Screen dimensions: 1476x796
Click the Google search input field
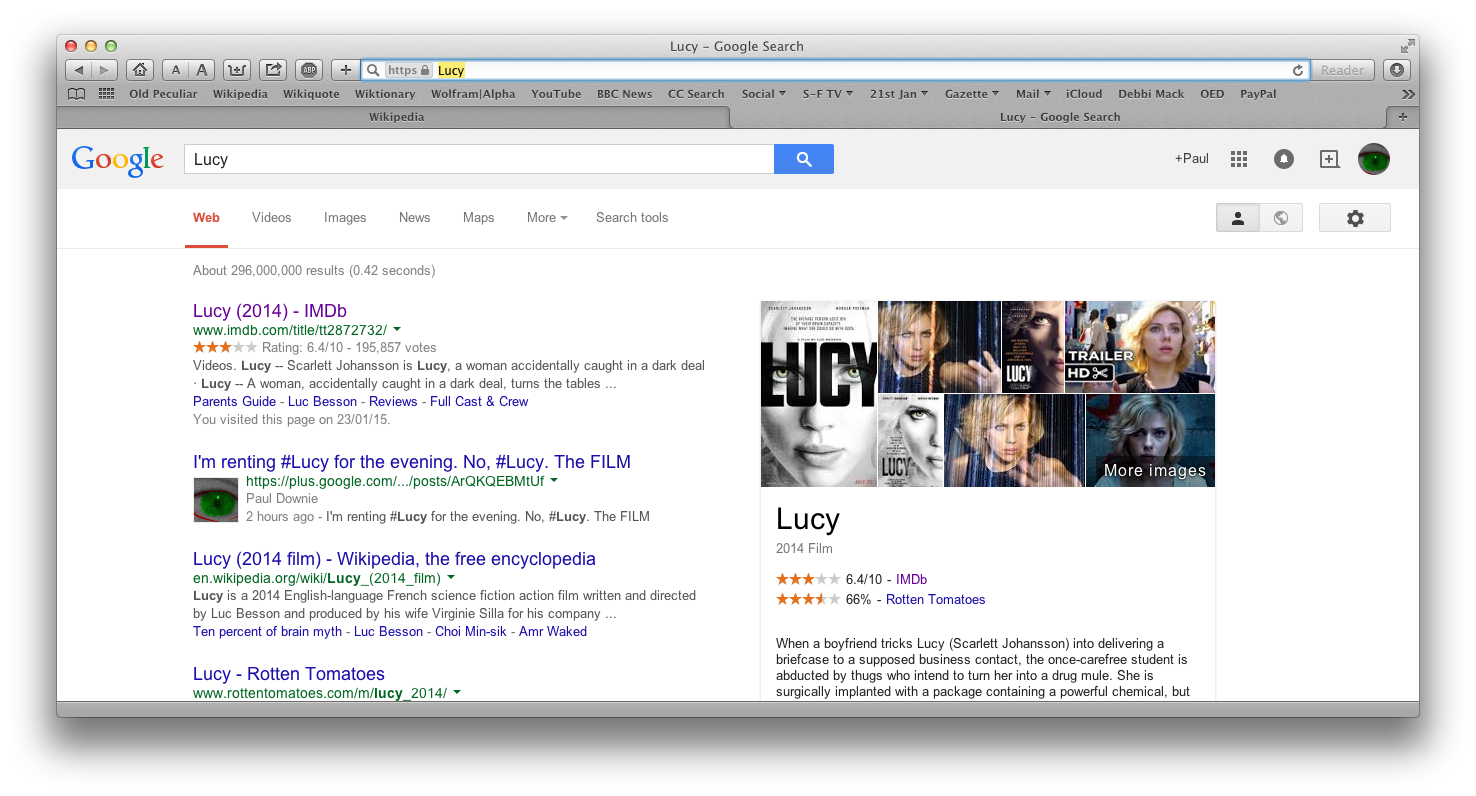point(479,159)
